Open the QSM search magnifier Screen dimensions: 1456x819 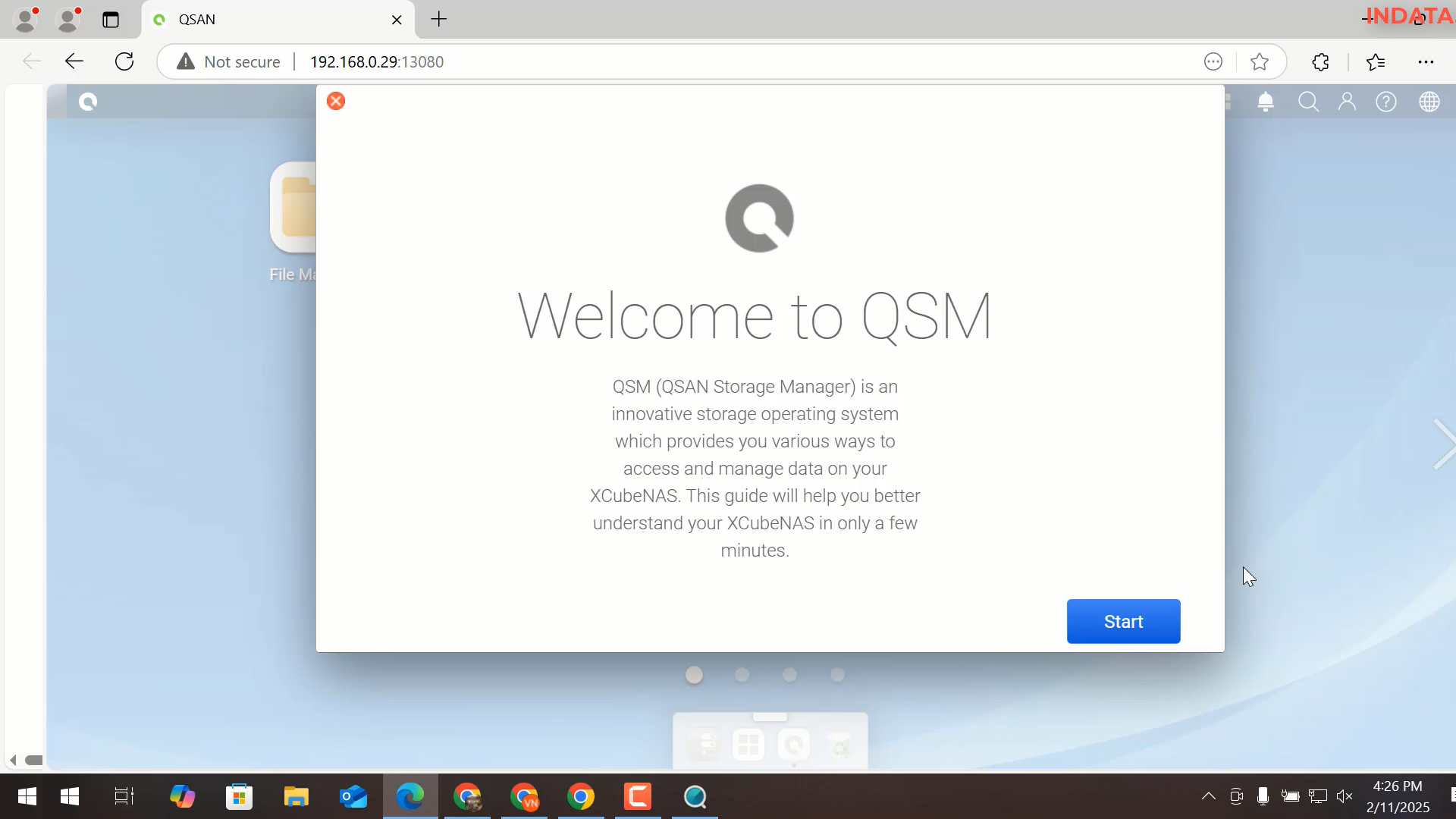(1308, 102)
